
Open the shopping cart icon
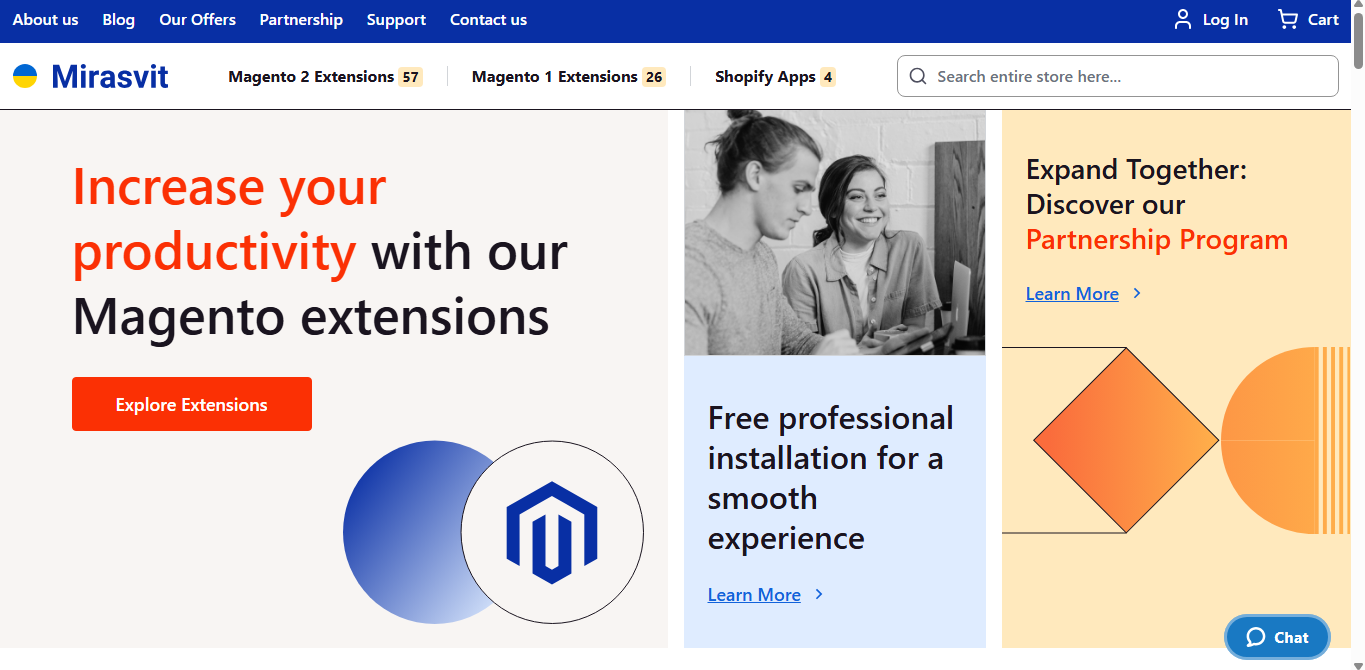[x=1288, y=20]
